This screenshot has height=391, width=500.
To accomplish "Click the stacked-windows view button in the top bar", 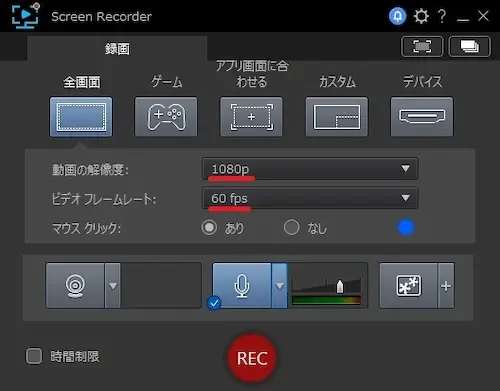I will (470, 47).
